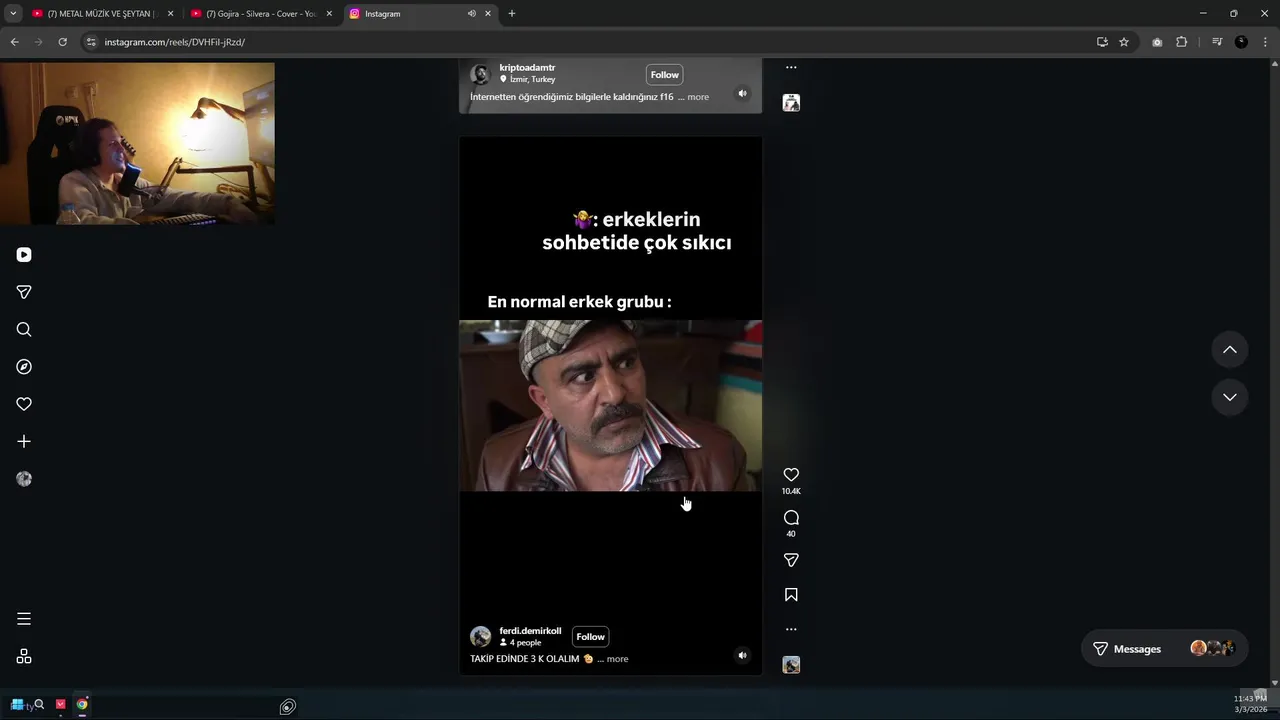Open comments on the ferdi.demirkoll reel

click(x=791, y=518)
